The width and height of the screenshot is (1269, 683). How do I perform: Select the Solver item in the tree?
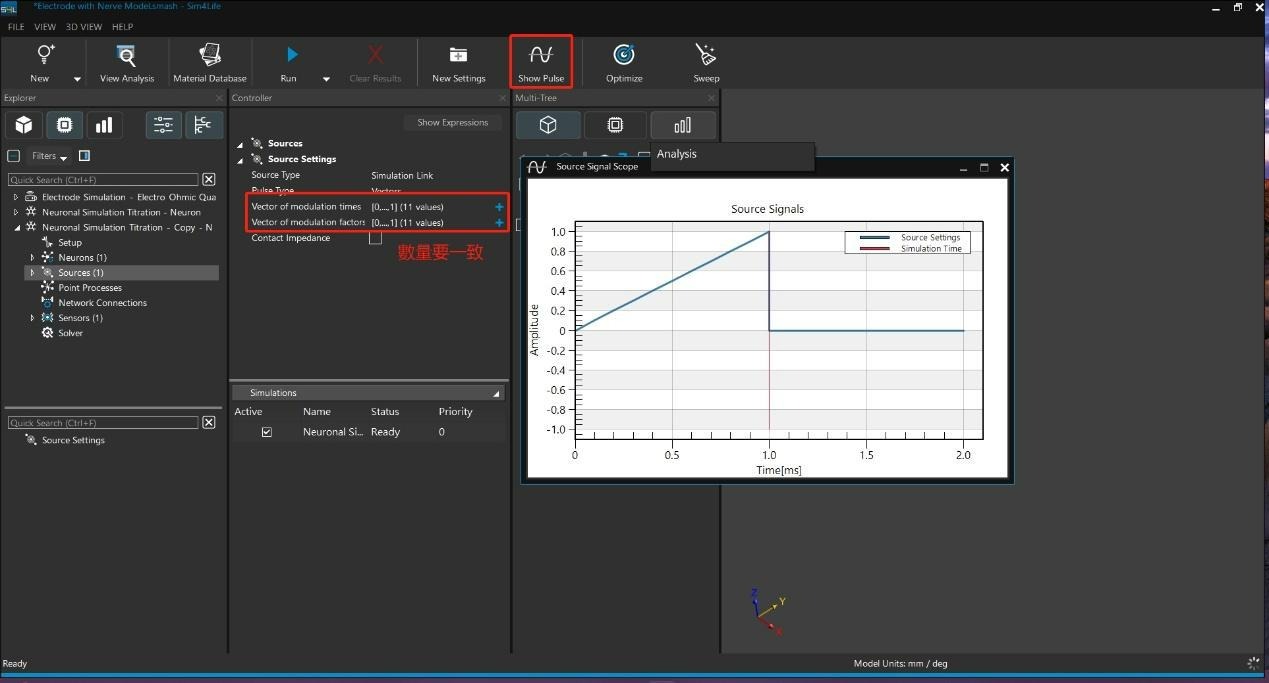point(70,333)
